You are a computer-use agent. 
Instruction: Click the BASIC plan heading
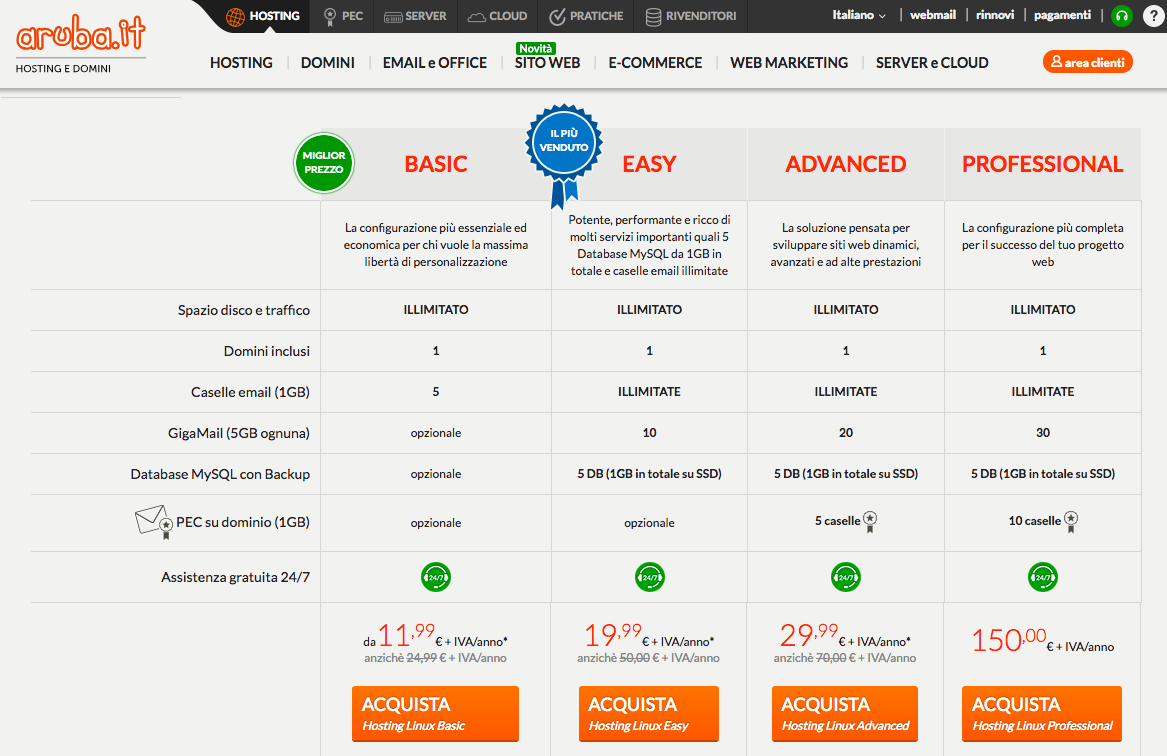tap(436, 164)
